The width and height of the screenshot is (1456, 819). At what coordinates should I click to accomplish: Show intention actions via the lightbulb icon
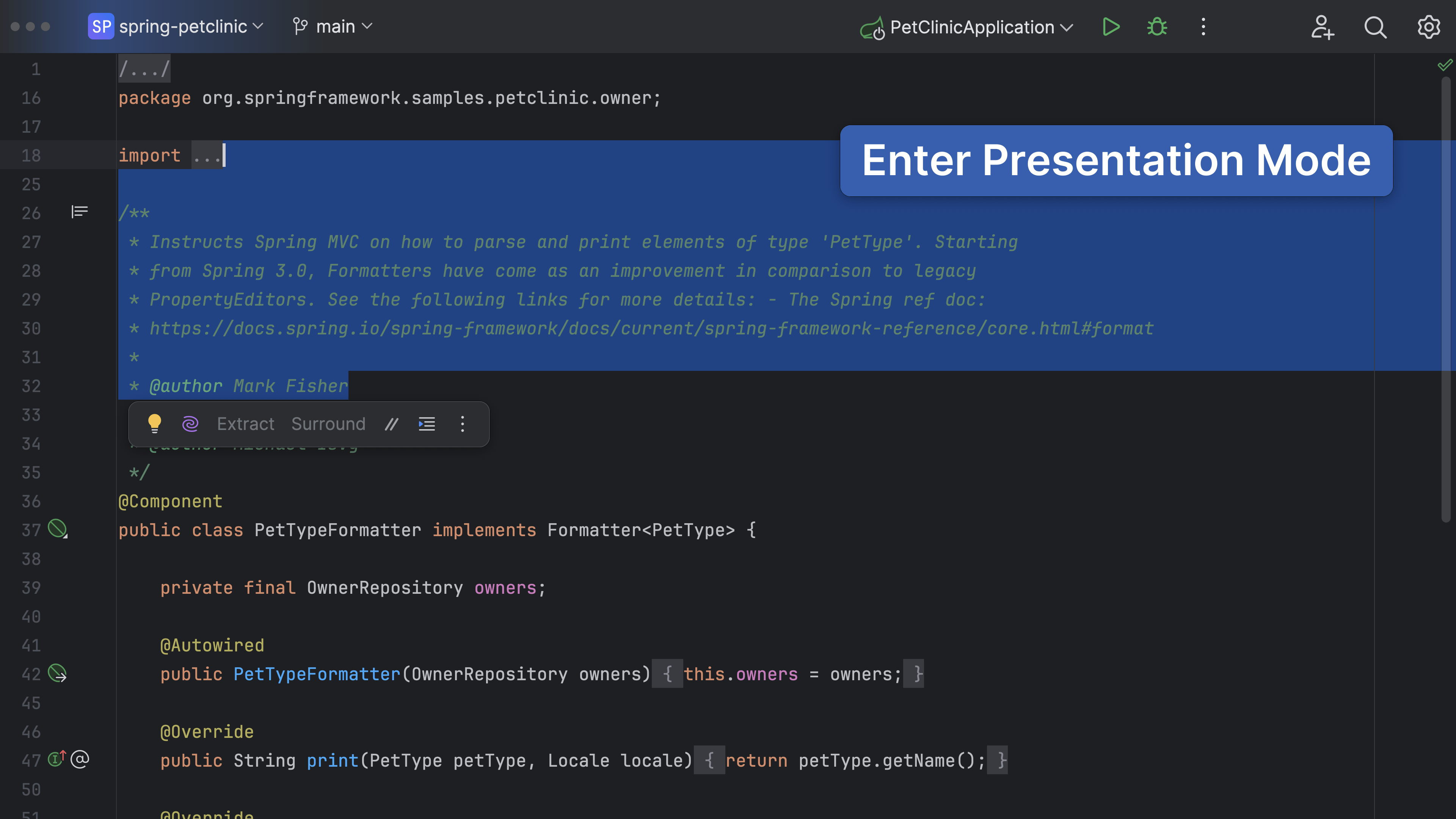154,424
